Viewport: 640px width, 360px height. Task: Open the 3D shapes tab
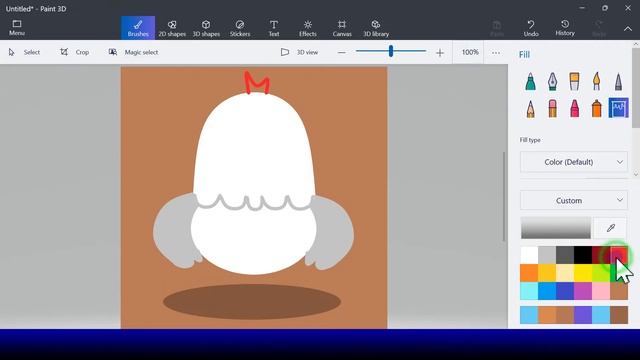[206, 28]
